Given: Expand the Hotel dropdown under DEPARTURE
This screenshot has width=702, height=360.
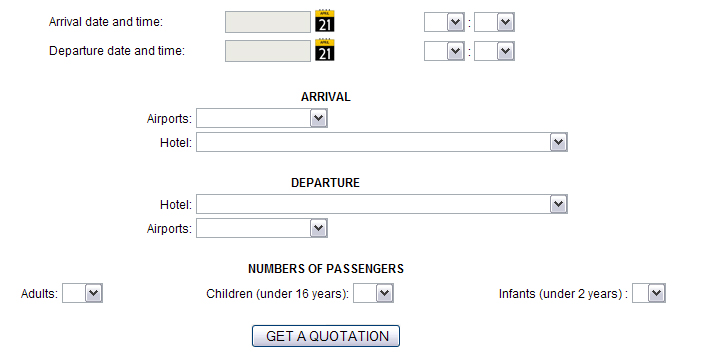Looking at the screenshot, I should (382, 204).
